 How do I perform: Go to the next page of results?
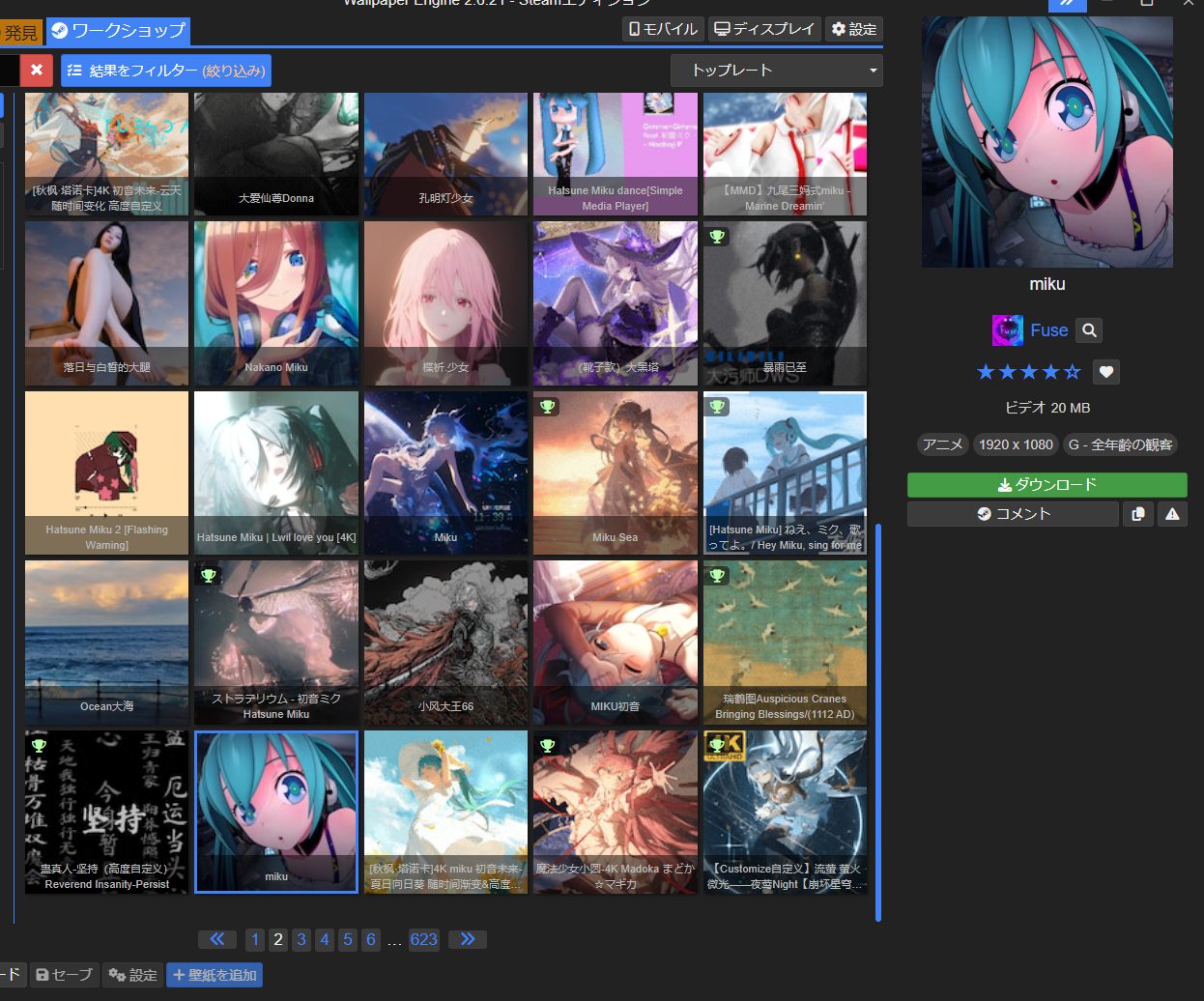click(x=468, y=939)
